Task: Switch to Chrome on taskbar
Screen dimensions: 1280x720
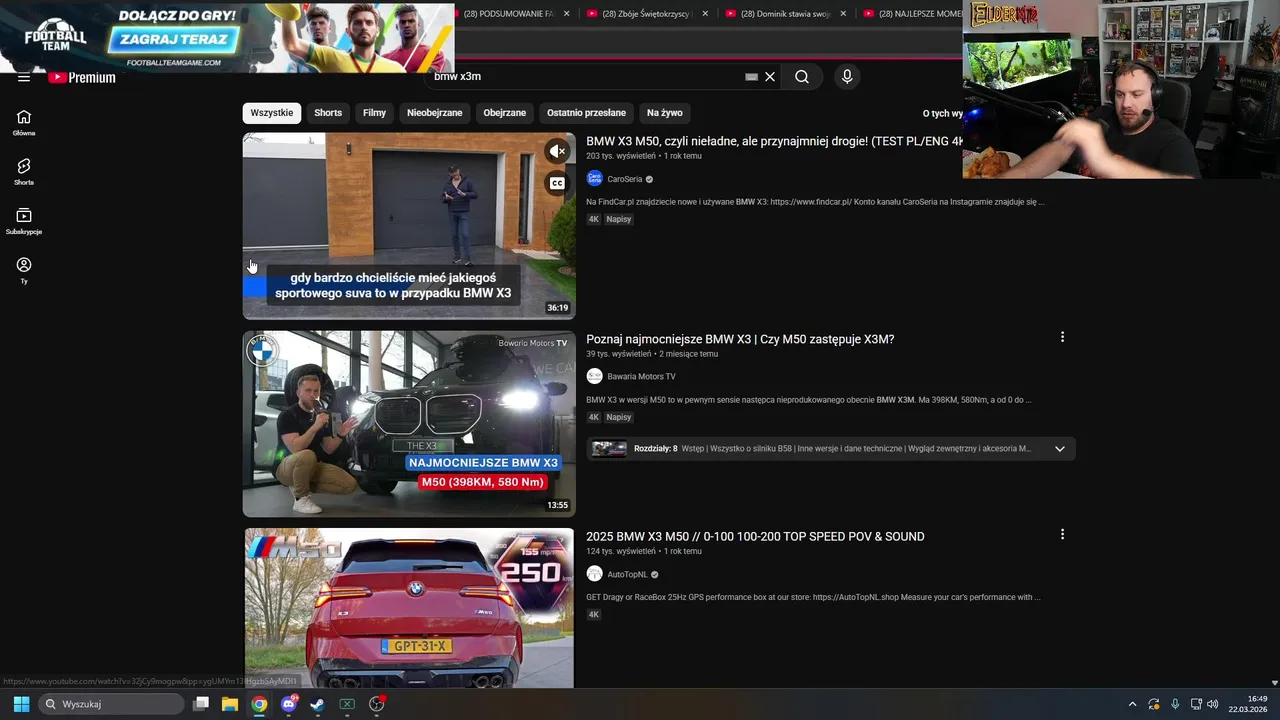Action: pos(259,704)
